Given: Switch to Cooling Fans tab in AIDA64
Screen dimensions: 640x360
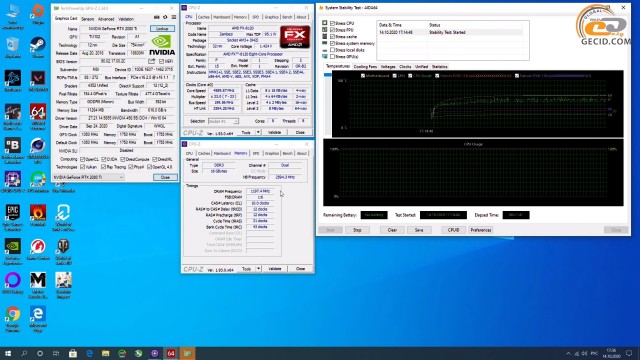Looking at the screenshot, I should [365, 67].
